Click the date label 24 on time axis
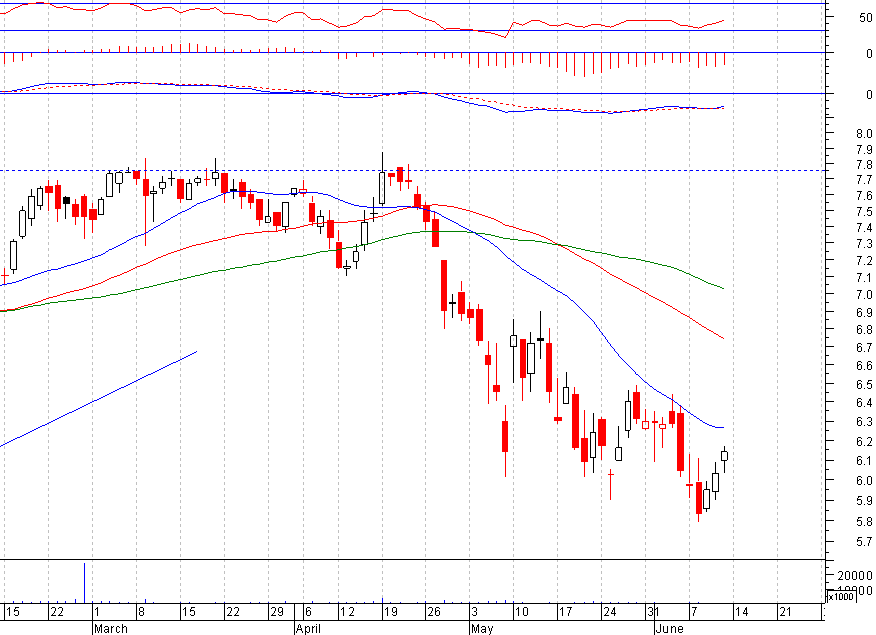Viewport: 876px width, 635px height. point(610,612)
